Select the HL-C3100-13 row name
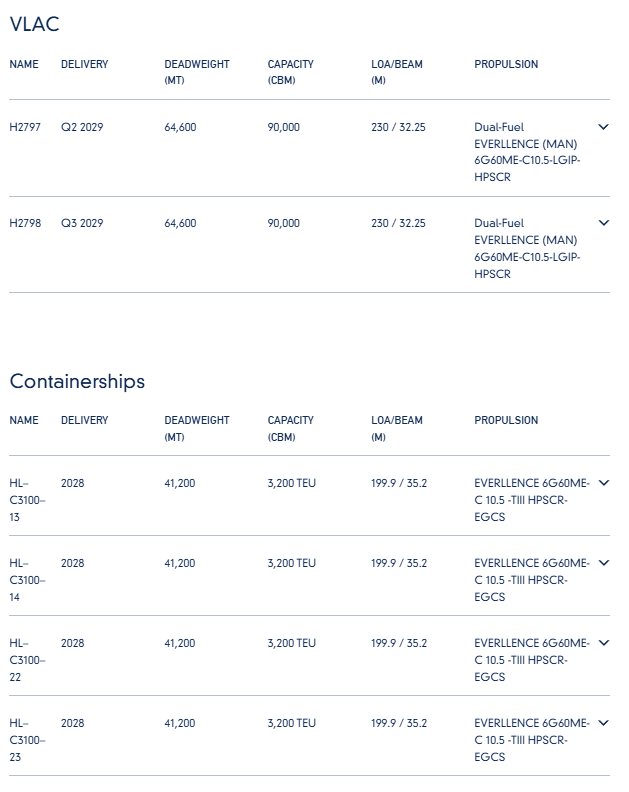The height and width of the screenshot is (792, 629). (x=27, y=500)
